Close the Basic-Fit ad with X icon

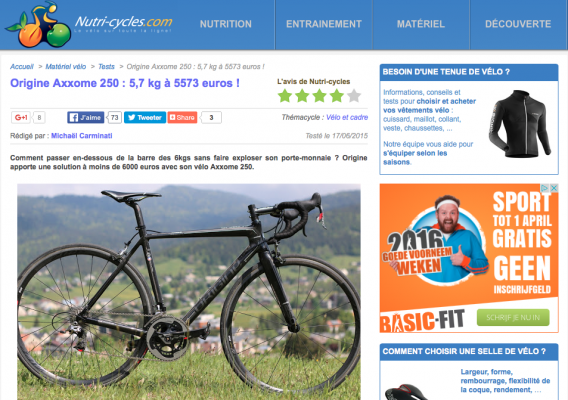[554, 188]
